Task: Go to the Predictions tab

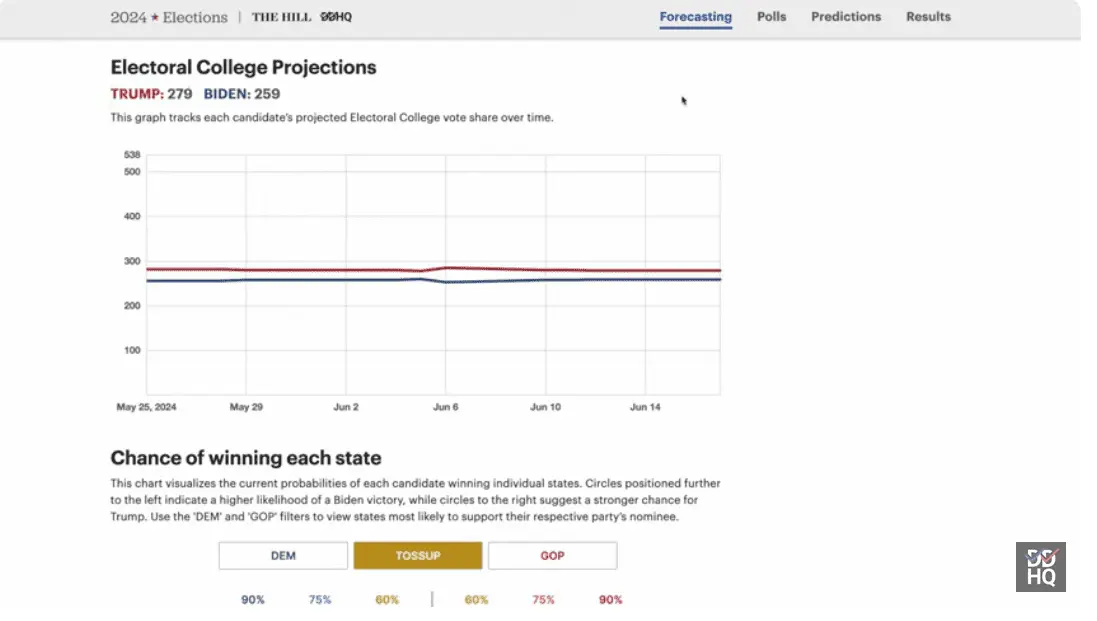Action: 846,17
